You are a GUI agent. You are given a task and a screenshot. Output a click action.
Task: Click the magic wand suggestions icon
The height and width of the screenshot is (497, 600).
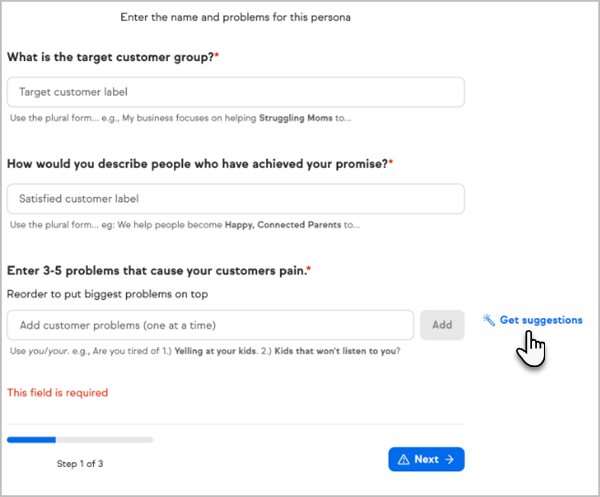pos(489,321)
